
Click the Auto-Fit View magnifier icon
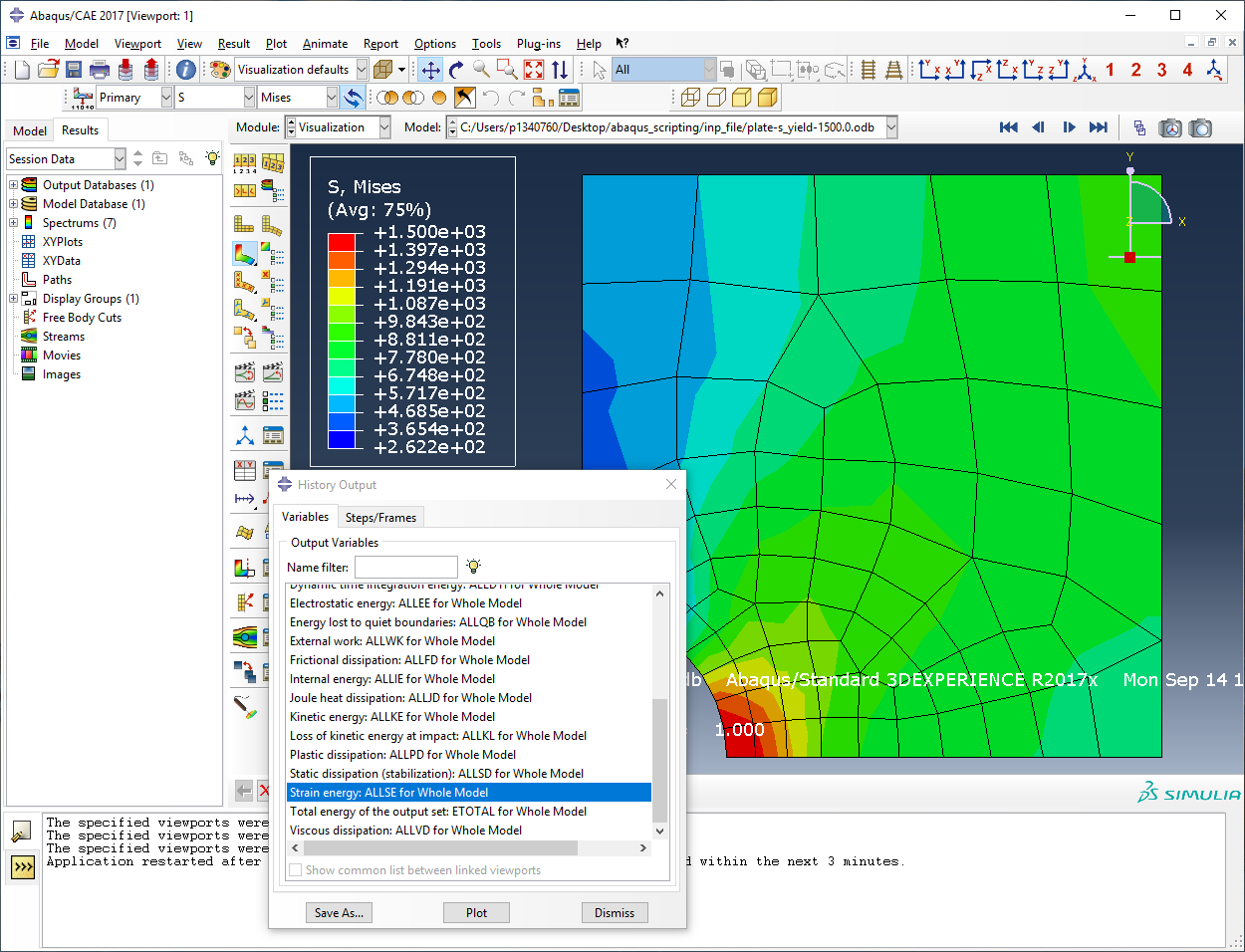tap(532, 70)
